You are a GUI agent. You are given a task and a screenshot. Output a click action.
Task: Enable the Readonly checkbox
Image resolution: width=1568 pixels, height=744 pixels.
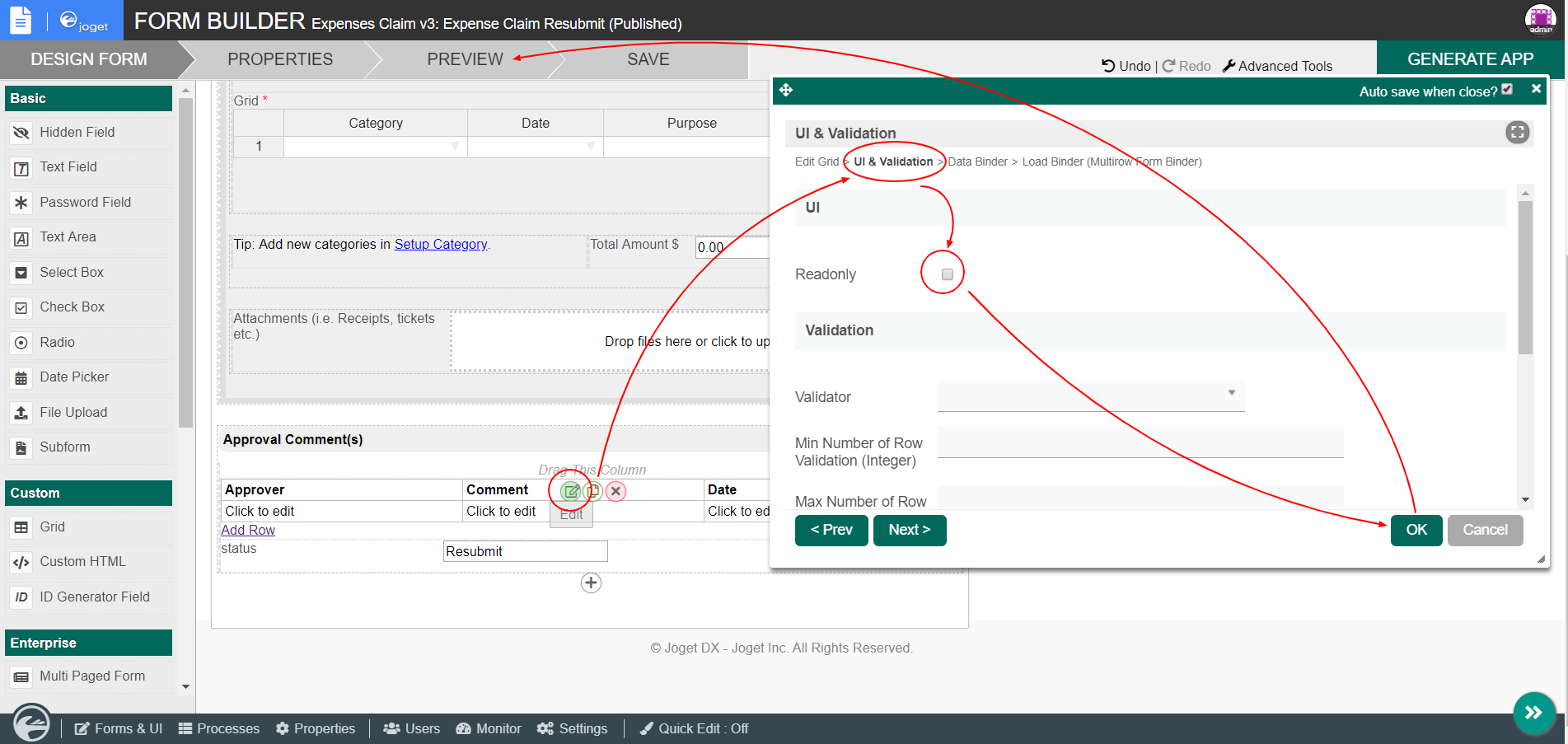[948, 274]
